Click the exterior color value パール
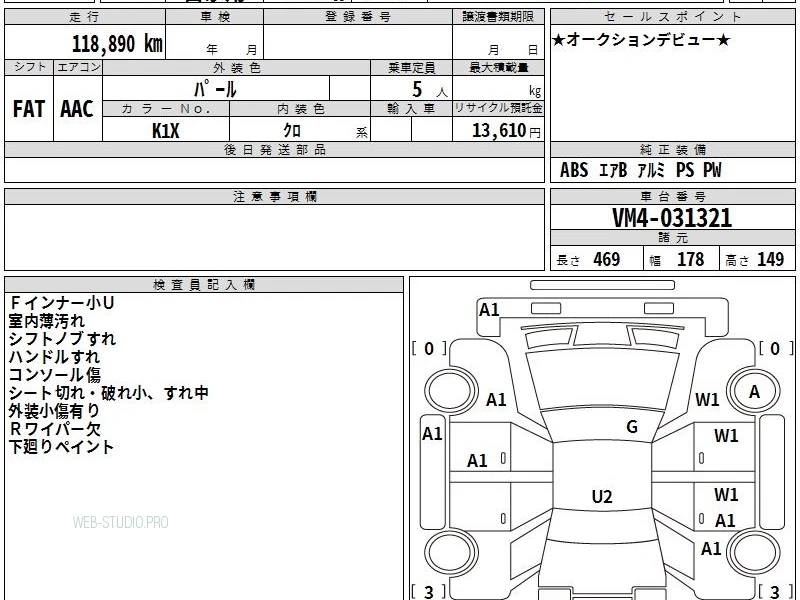800x600 pixels. (215, 89)
